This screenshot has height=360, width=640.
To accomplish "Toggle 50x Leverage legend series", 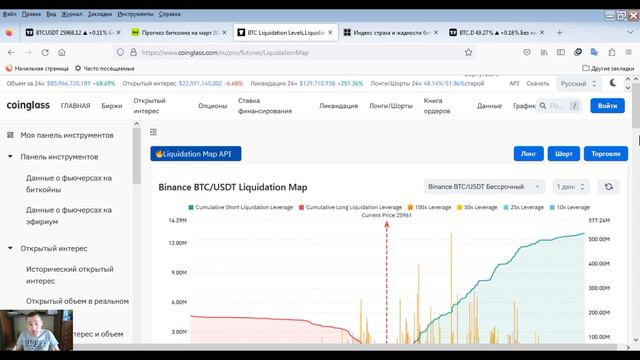I will coord(477,207).
